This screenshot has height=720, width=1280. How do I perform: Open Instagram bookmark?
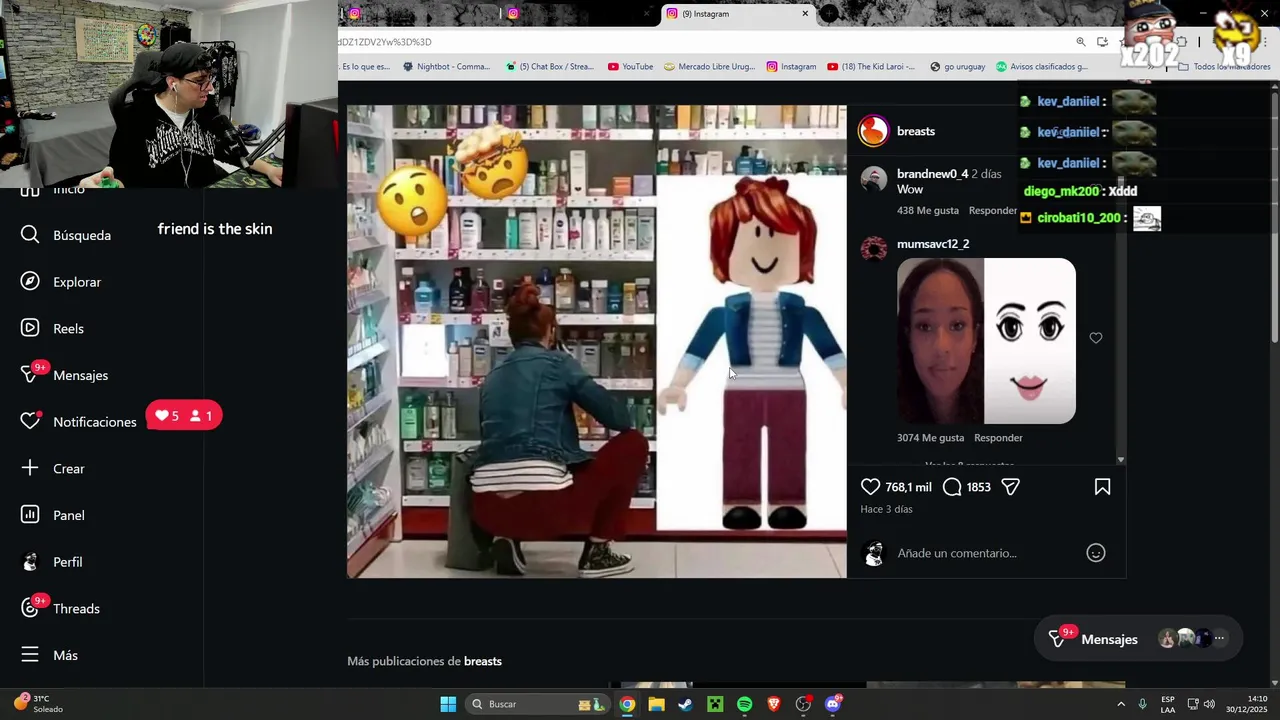791,67
